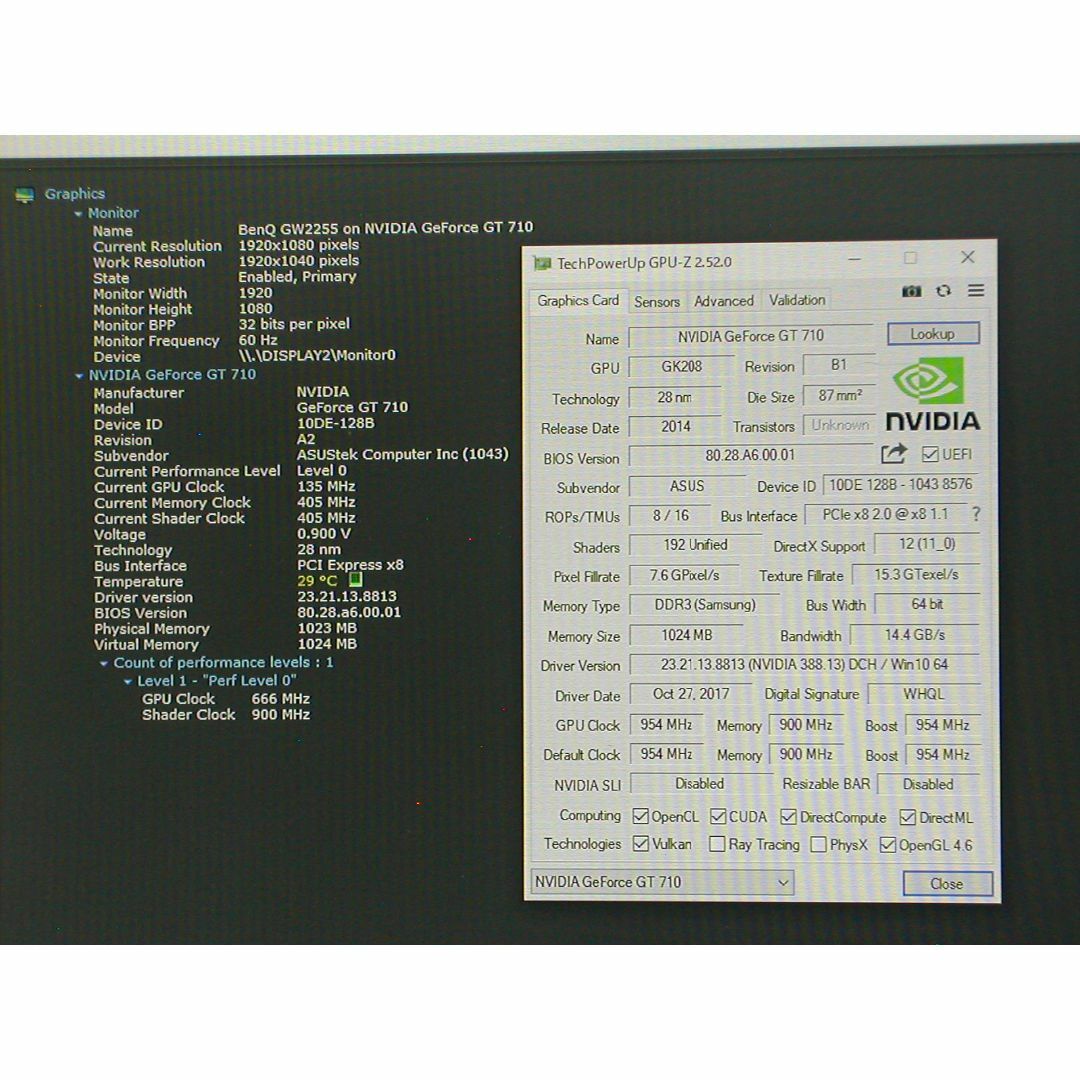Viewport: 1080px width, 1080px height.
Task: Click the Close button in GPU-Z
Action: (947, 884)
